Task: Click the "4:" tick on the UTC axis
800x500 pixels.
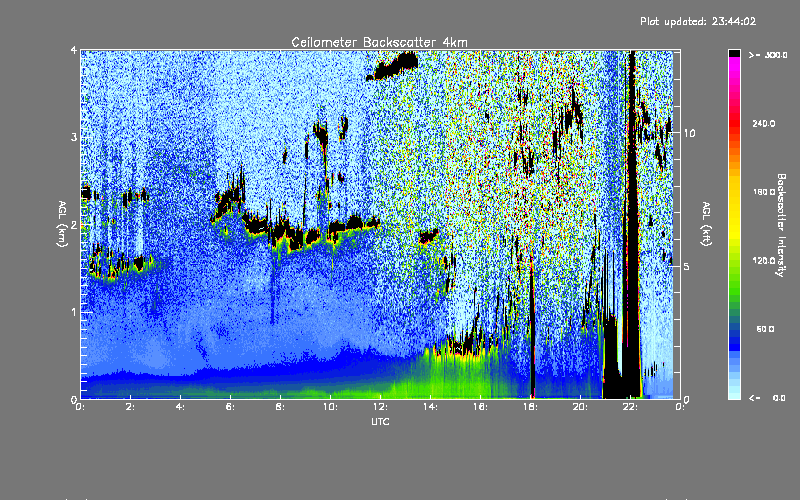Action: pyautogui.click(x=181, y=407)
